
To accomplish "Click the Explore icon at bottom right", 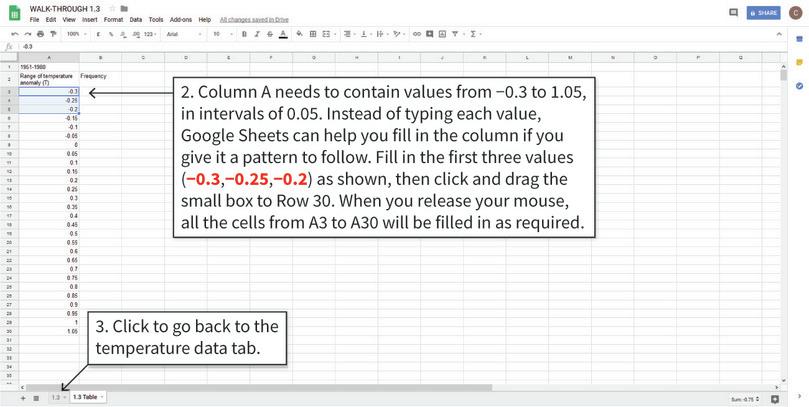I will [774, 399].
